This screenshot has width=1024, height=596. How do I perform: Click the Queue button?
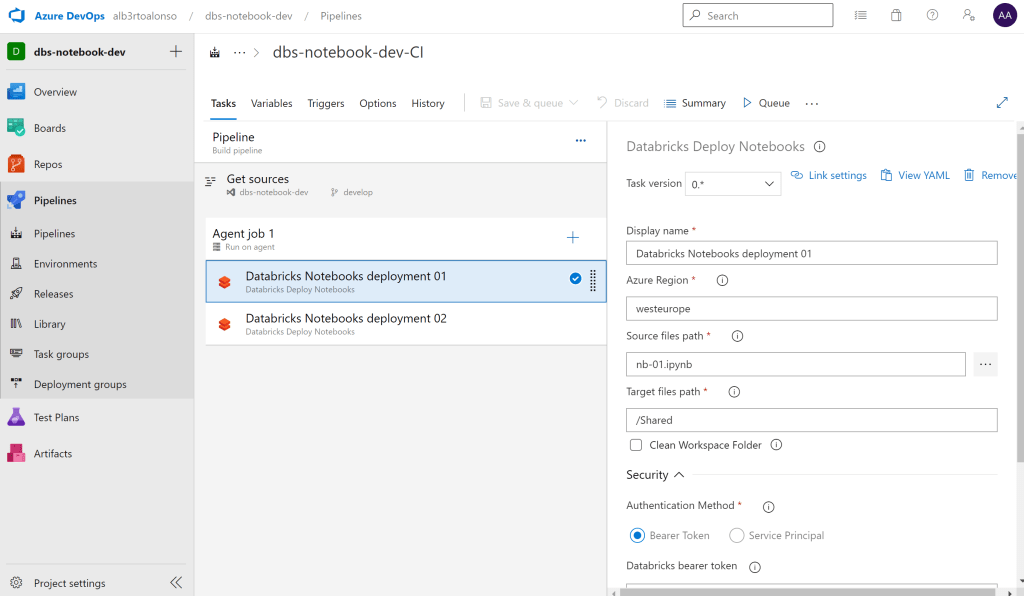tap(766, 103)
